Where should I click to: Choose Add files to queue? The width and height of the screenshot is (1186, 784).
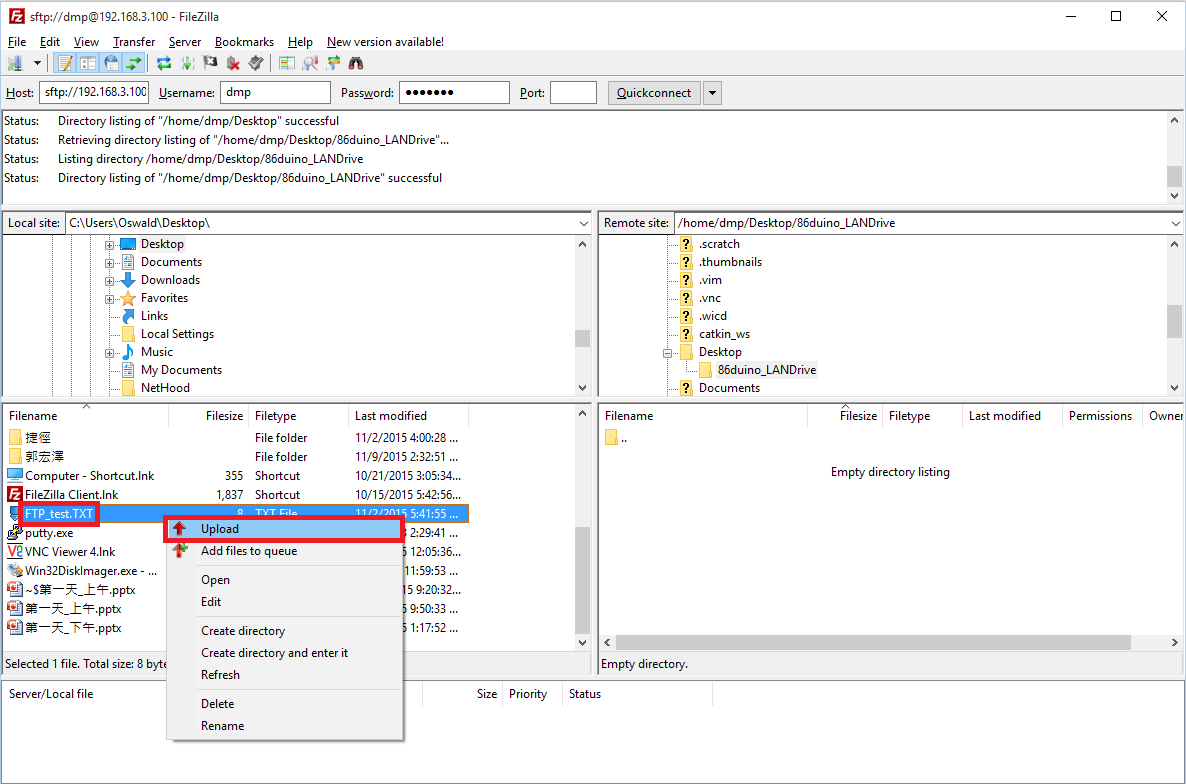(x=284, y=551)
